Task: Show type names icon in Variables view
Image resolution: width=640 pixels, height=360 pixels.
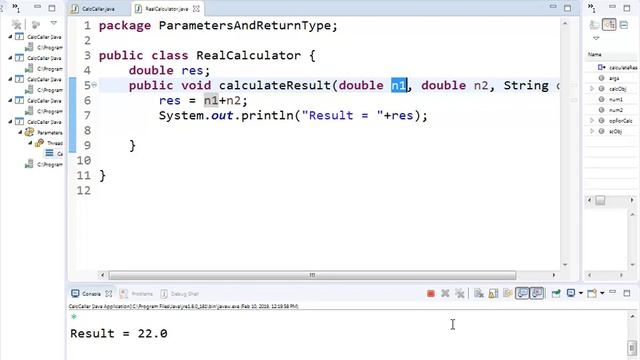Action: pyautogui.click(x=595, y=25)
